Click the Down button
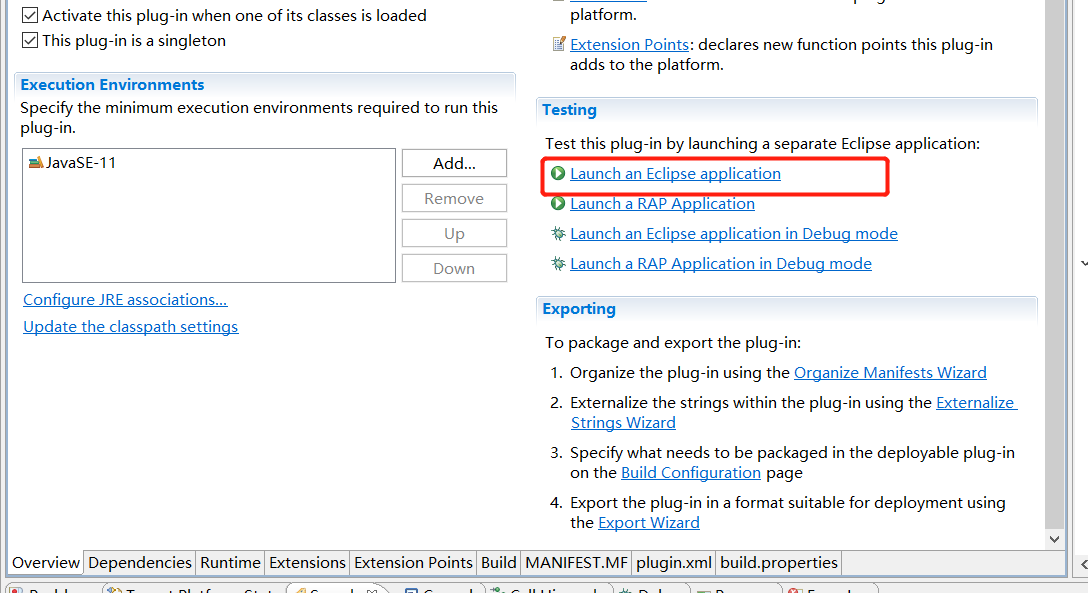The height and width of the screenshot is (593, 1088). 454,268
